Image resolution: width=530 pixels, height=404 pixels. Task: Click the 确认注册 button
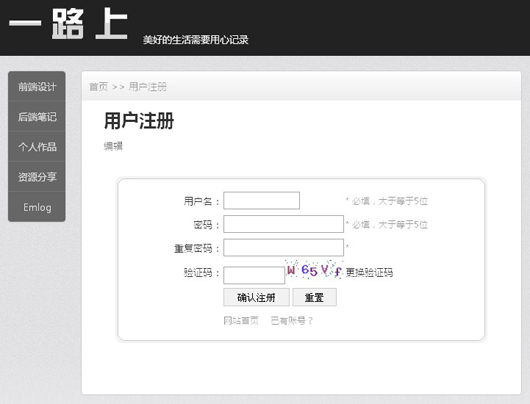[256, 297]
